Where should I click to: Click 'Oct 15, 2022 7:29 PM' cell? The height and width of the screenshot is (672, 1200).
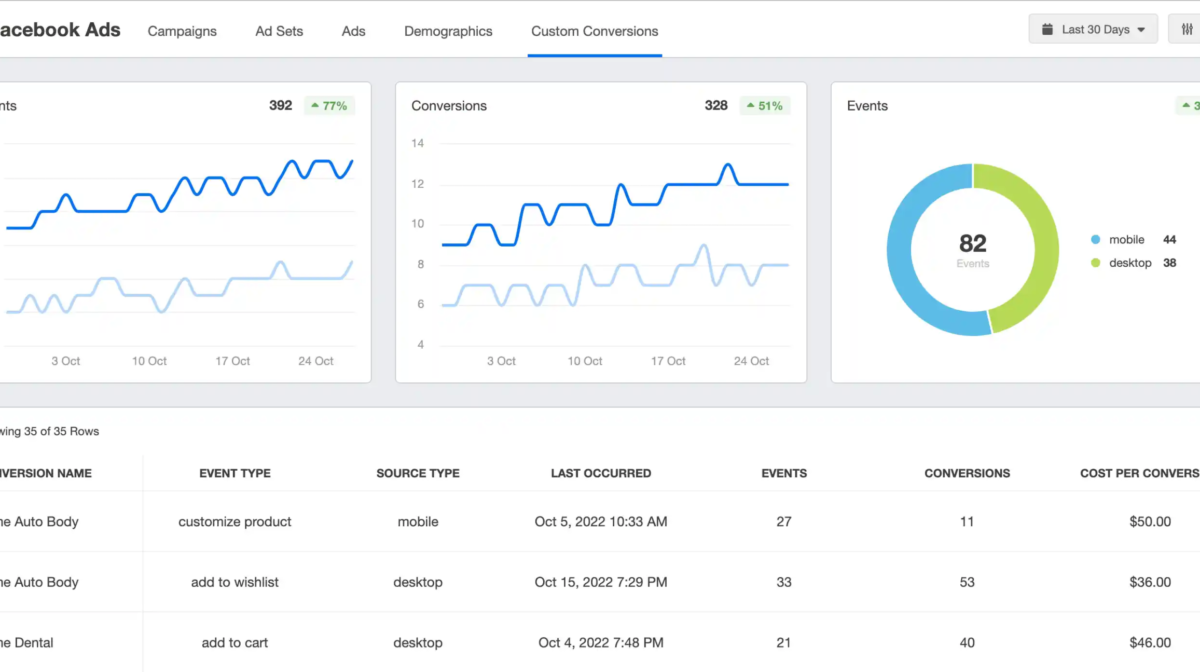click(x=601, y=582)
